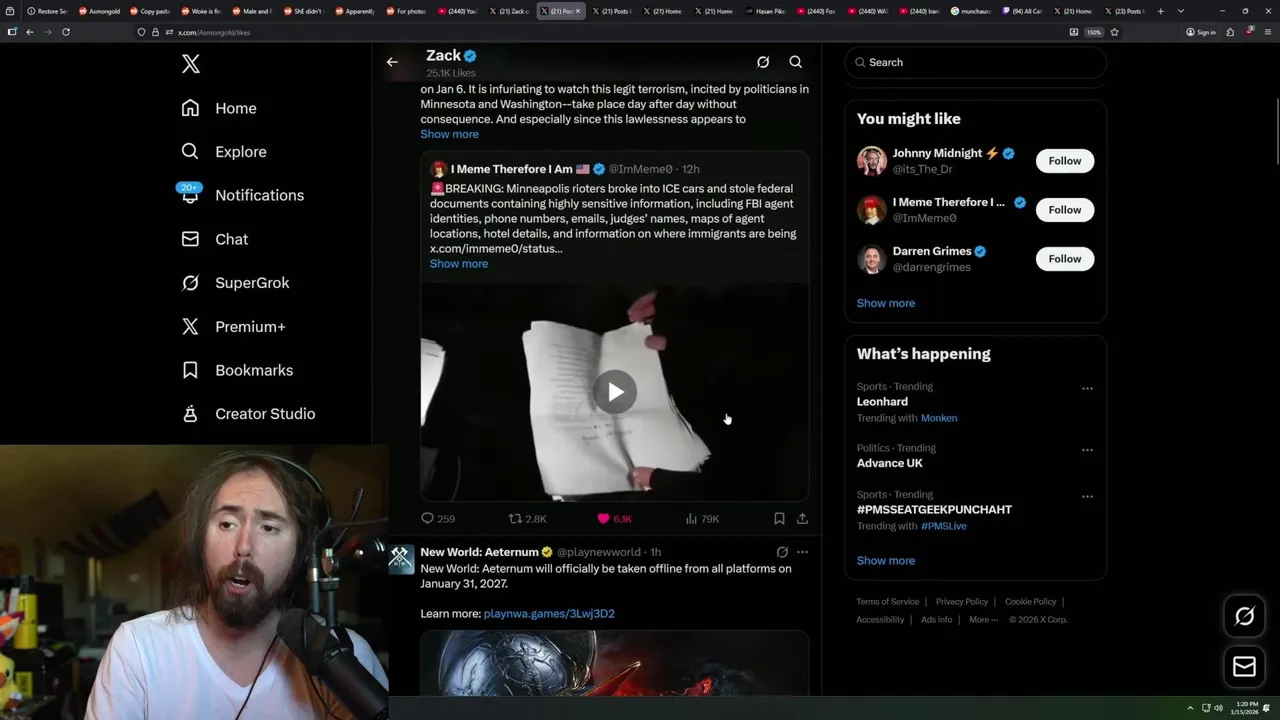1280x720 pixels.
Task: Open the #PMSLive trending link
Action: (x=944, y=526)
